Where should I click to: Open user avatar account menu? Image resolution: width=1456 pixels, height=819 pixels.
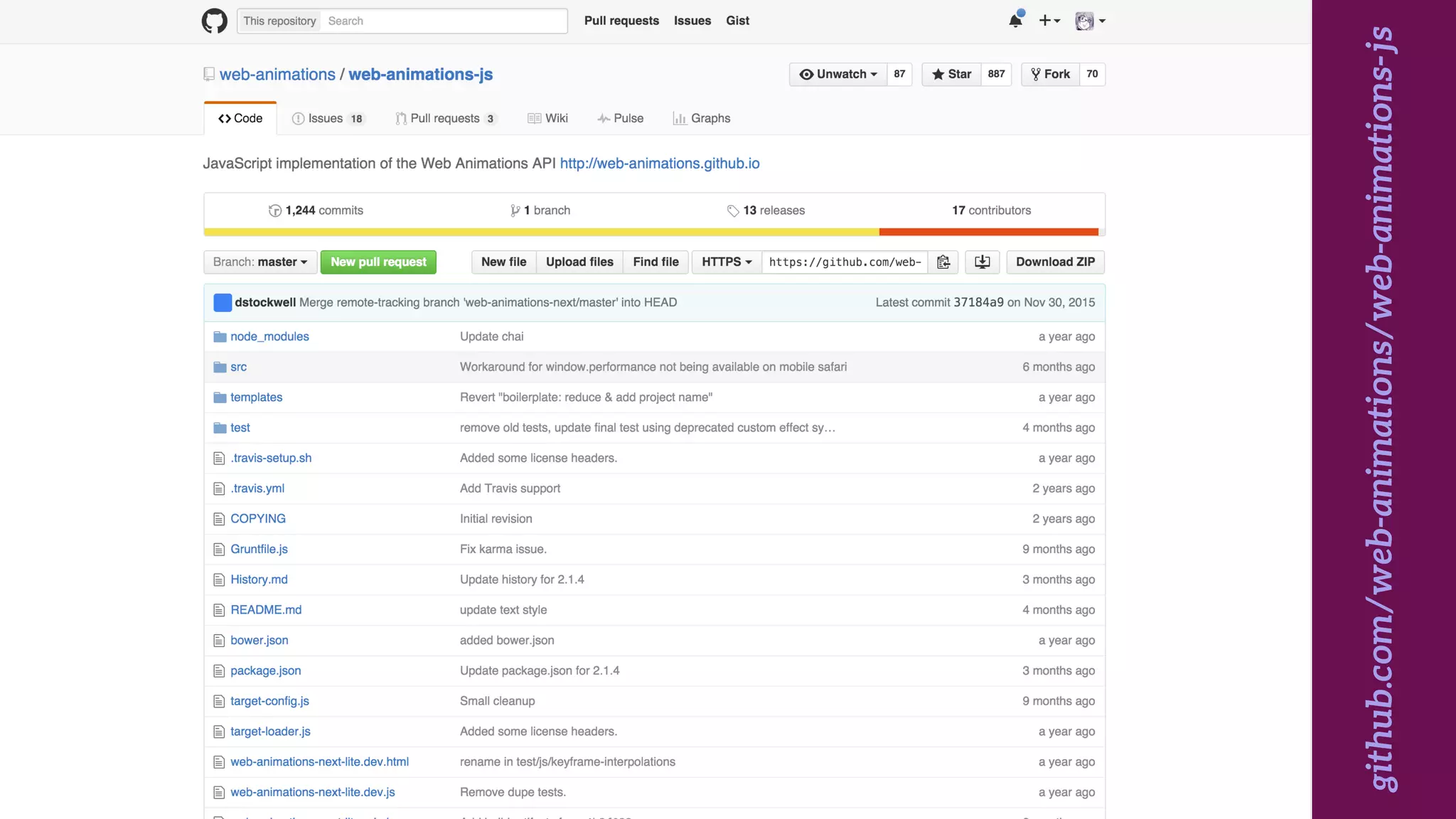click(1090, 21)
